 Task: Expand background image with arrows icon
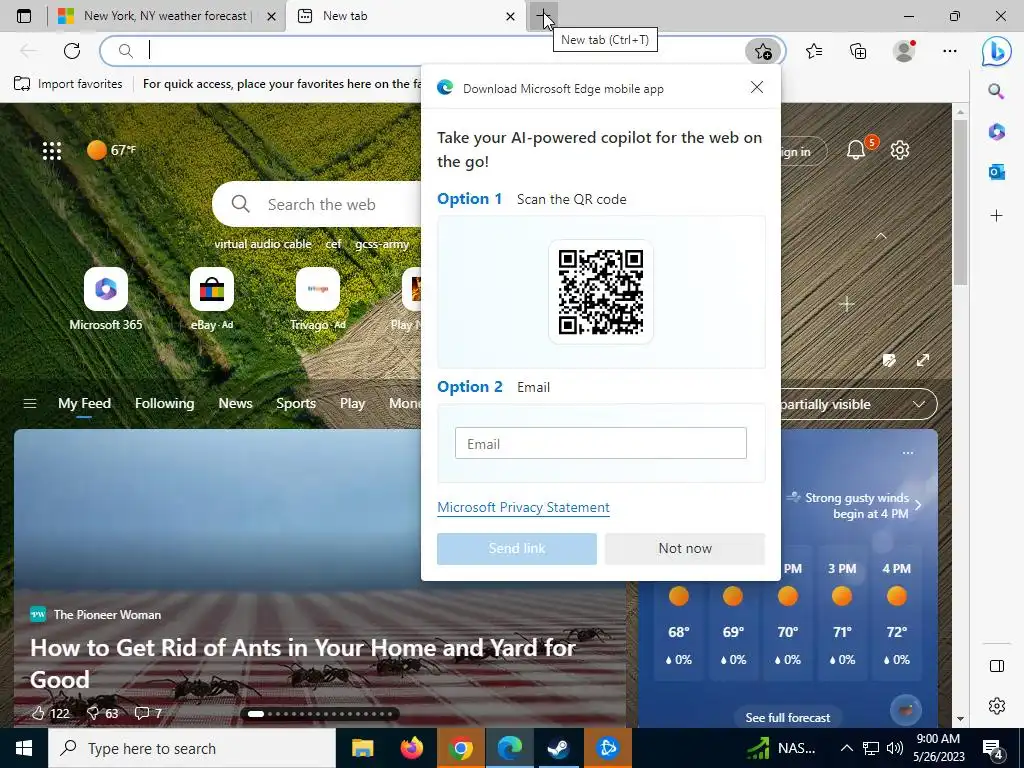[923, 360]
